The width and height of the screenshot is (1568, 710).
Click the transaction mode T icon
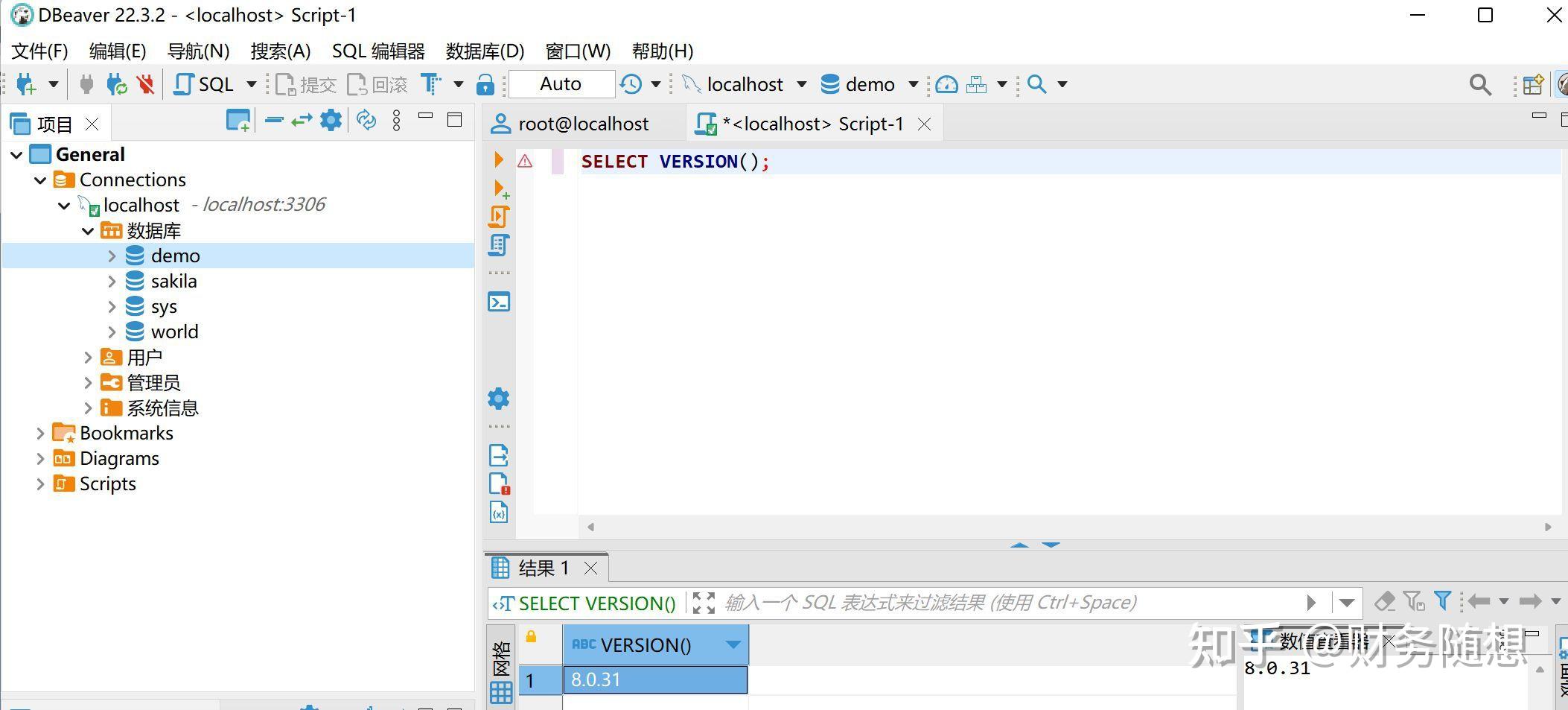coord(430,84)
